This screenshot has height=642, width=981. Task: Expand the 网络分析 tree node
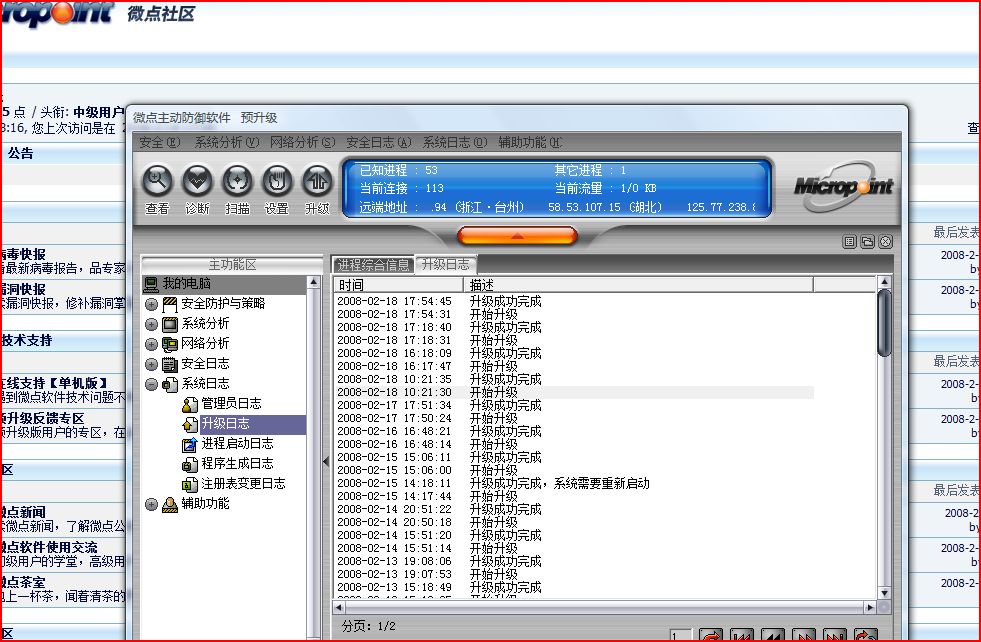coord(151,345)
